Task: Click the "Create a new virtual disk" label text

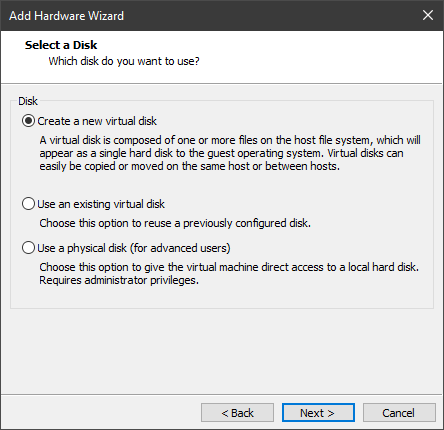Action: click(x=97, y=121)
